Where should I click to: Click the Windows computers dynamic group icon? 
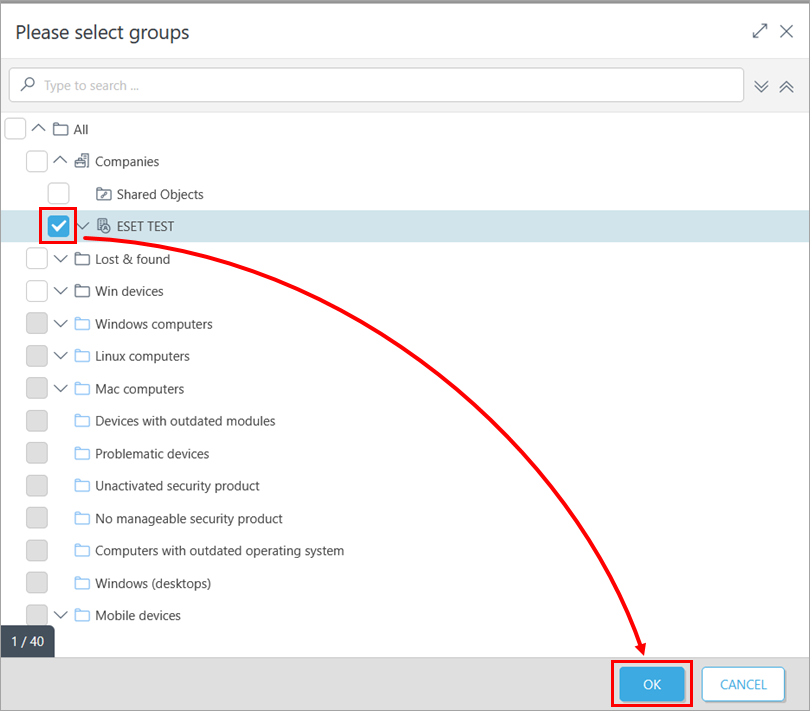(x=82, y=324)
